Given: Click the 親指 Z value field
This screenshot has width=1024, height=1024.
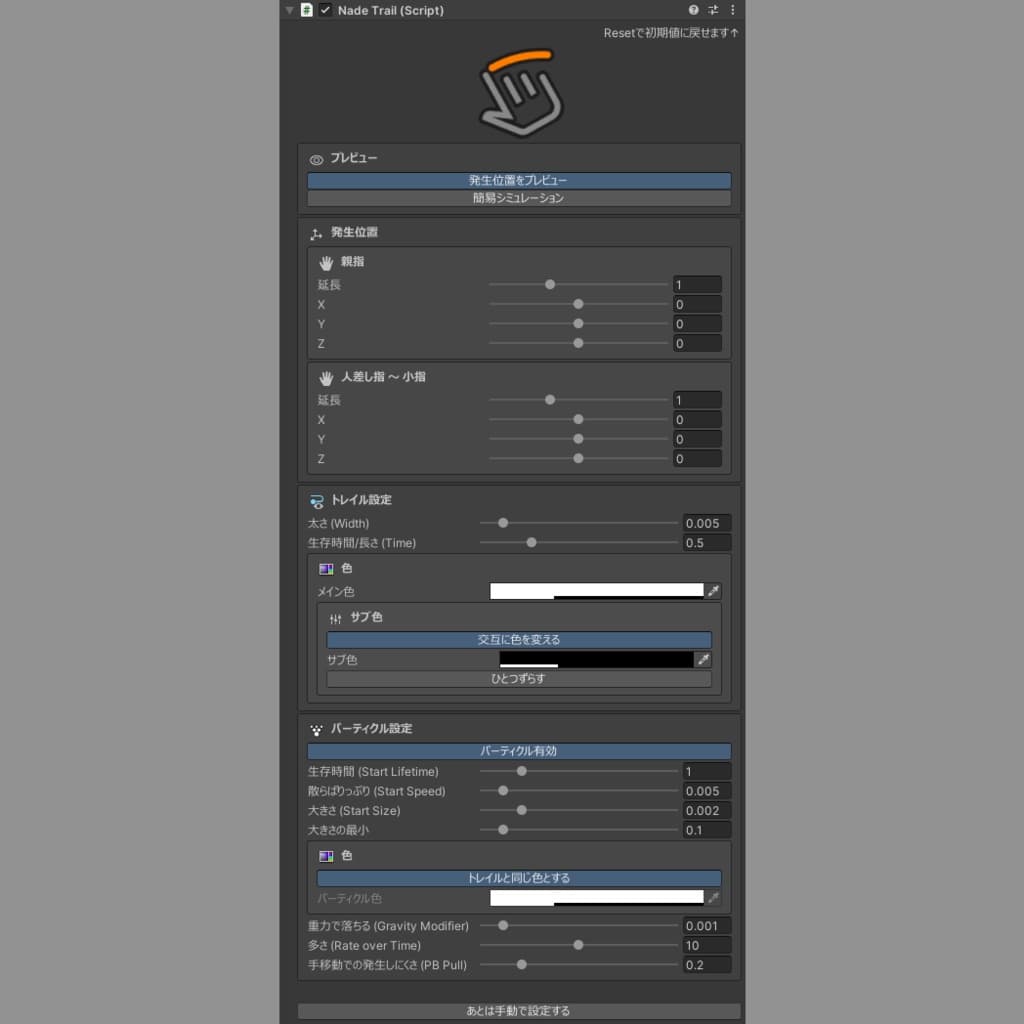Looking at the screenshot, I should pos(697,344).
